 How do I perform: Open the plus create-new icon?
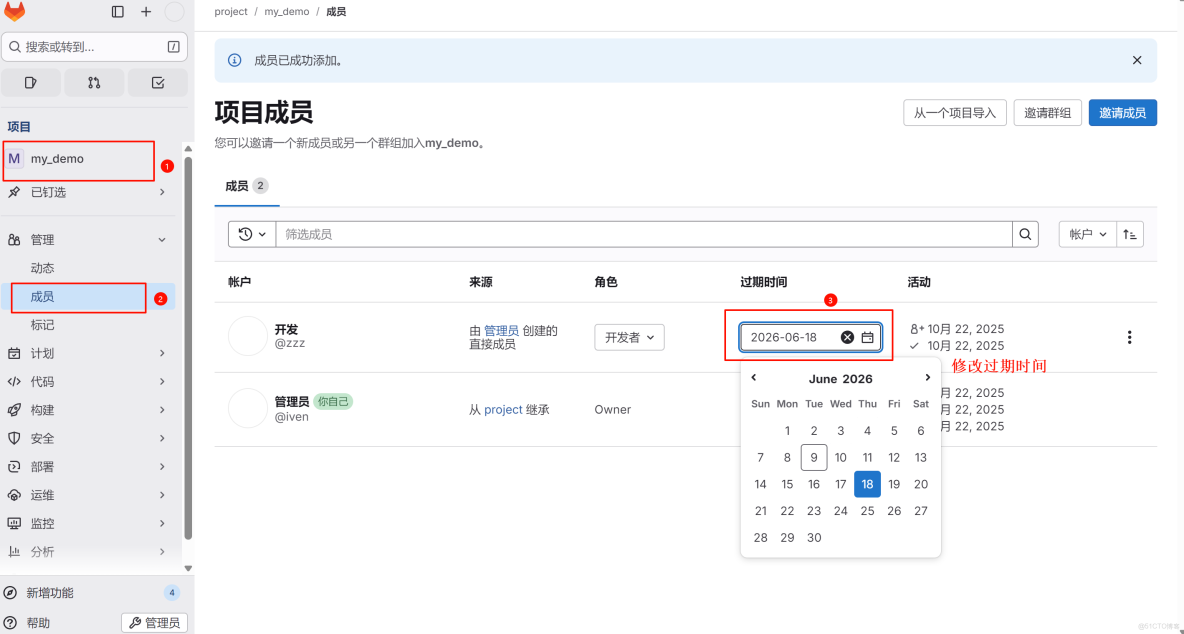[146, 11]
